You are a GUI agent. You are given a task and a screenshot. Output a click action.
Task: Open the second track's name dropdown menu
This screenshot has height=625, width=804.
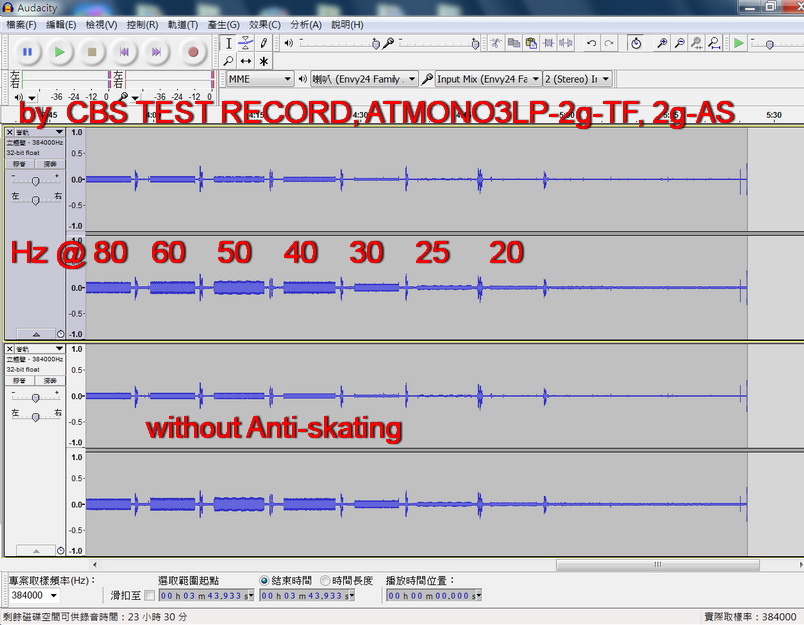(x=39, y=349)
